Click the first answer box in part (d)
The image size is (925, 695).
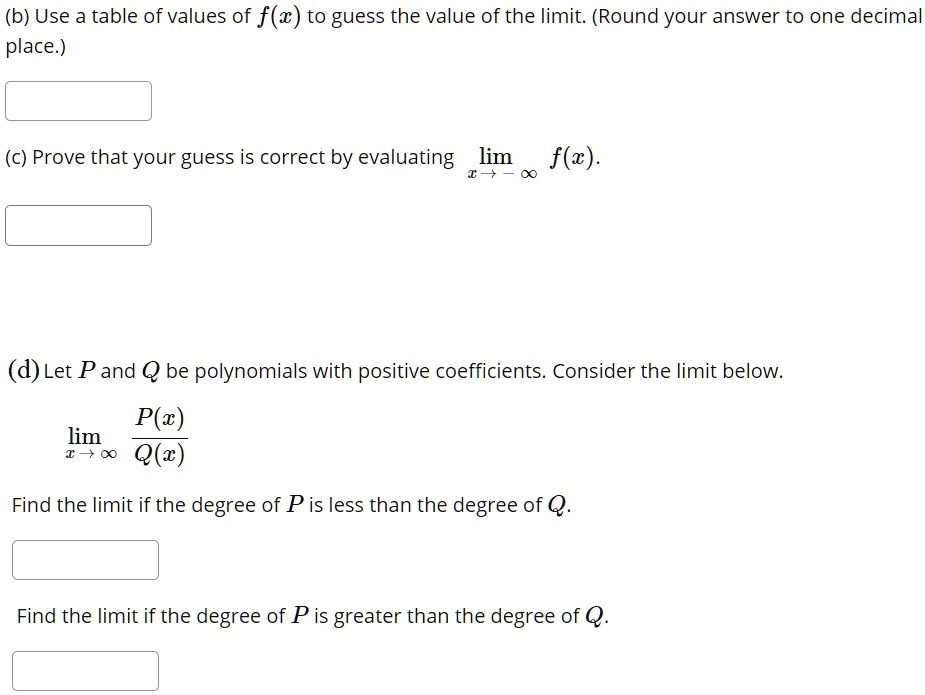[84, 559]
